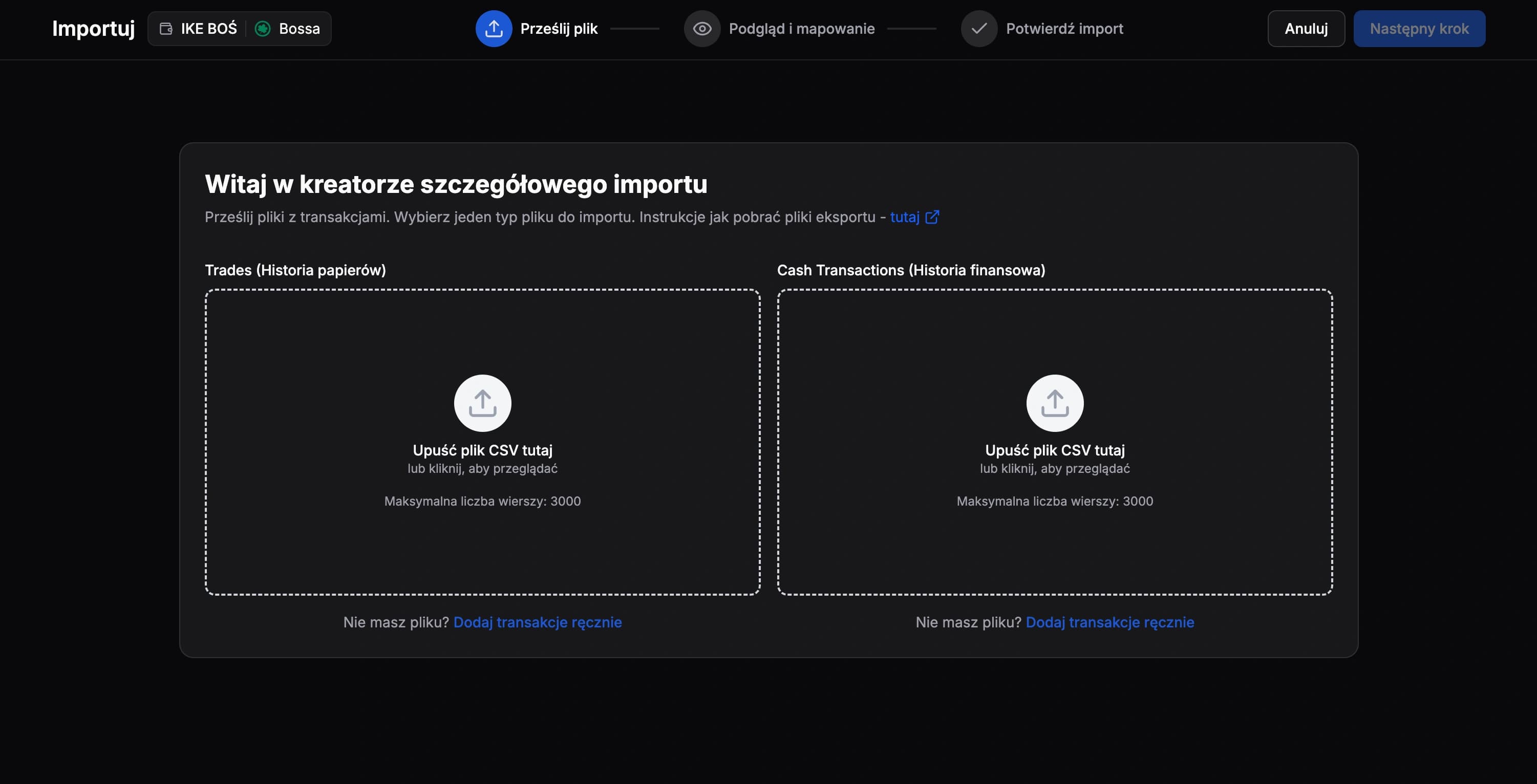Screen dimensions: 1537x784
Task: Click the eye icon in Podgląd i mapowanie step
Action: (x=703, y=28)
